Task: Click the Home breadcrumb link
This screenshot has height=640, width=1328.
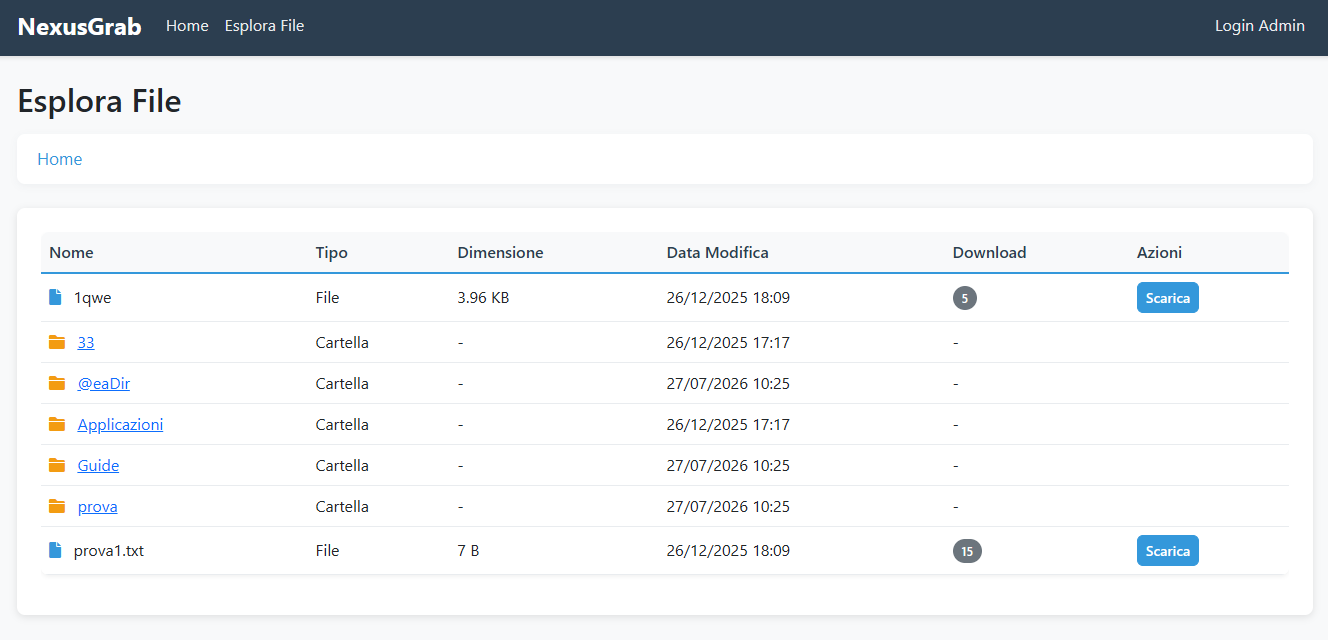Action: tap(60, 159)
